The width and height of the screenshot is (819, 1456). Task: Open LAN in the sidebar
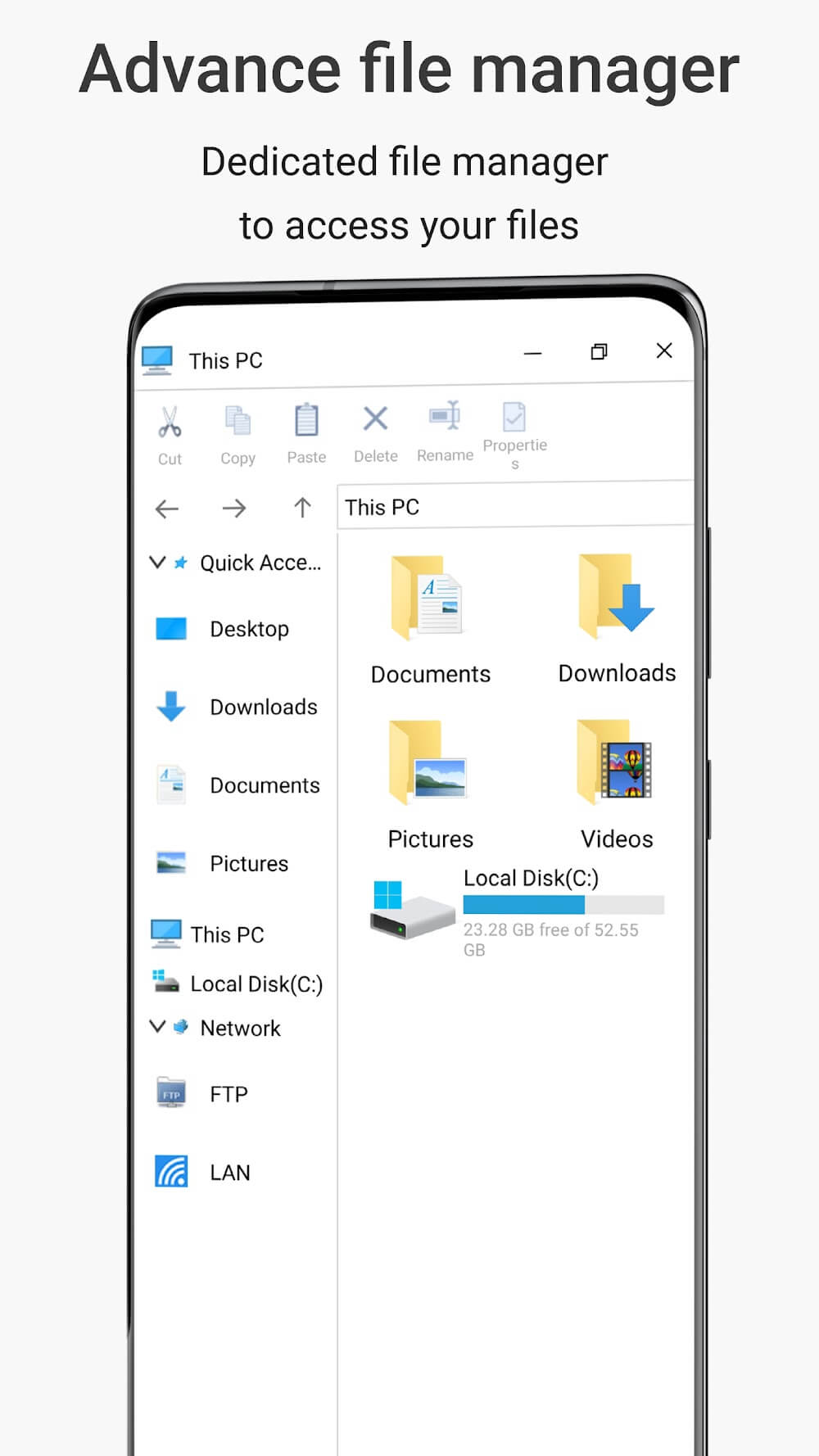pyautogui.click(x=229, y=1173)
